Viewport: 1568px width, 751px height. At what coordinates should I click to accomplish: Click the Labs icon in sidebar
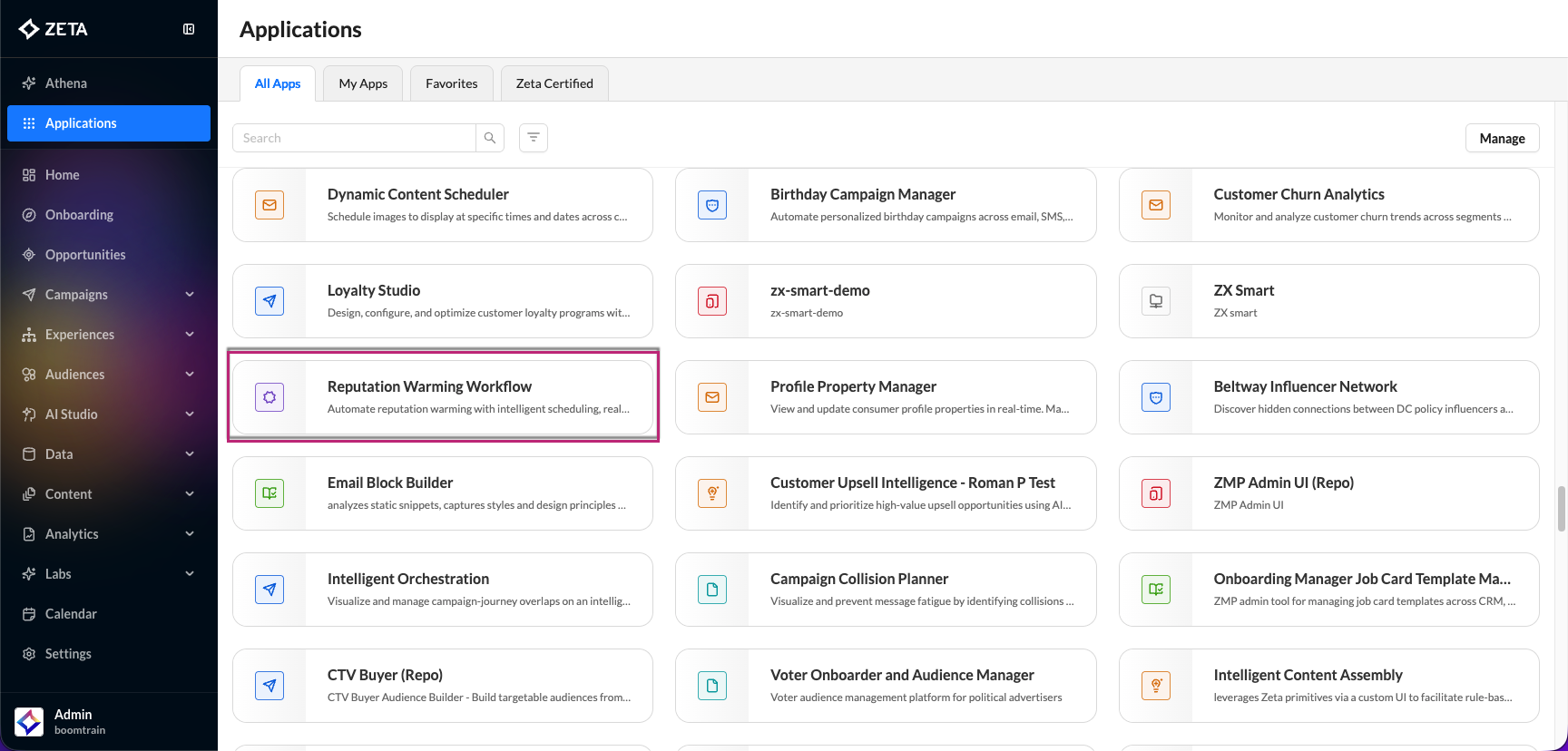(x=29, y=574)
